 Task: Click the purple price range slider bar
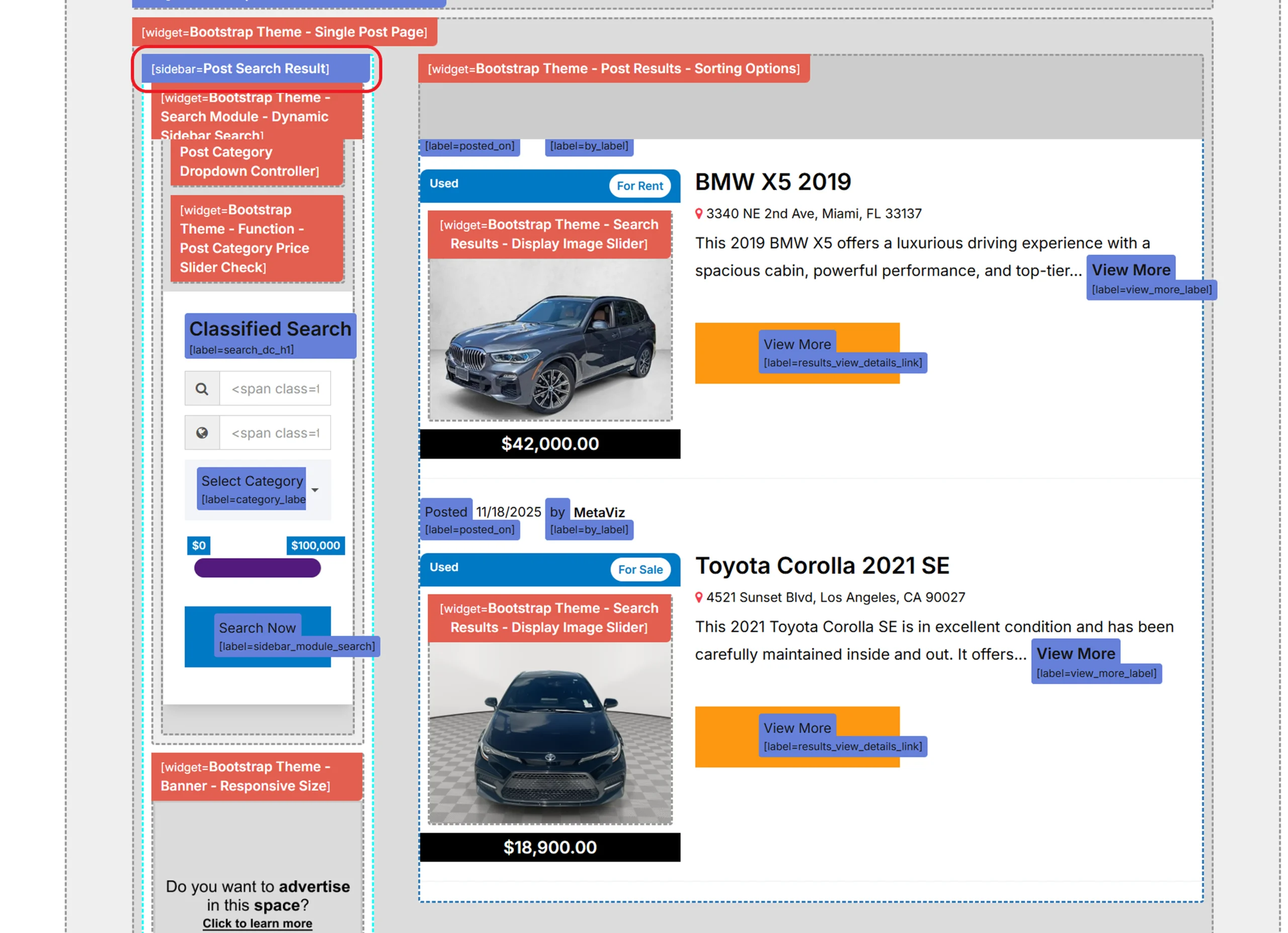click(x=257, y=568)
